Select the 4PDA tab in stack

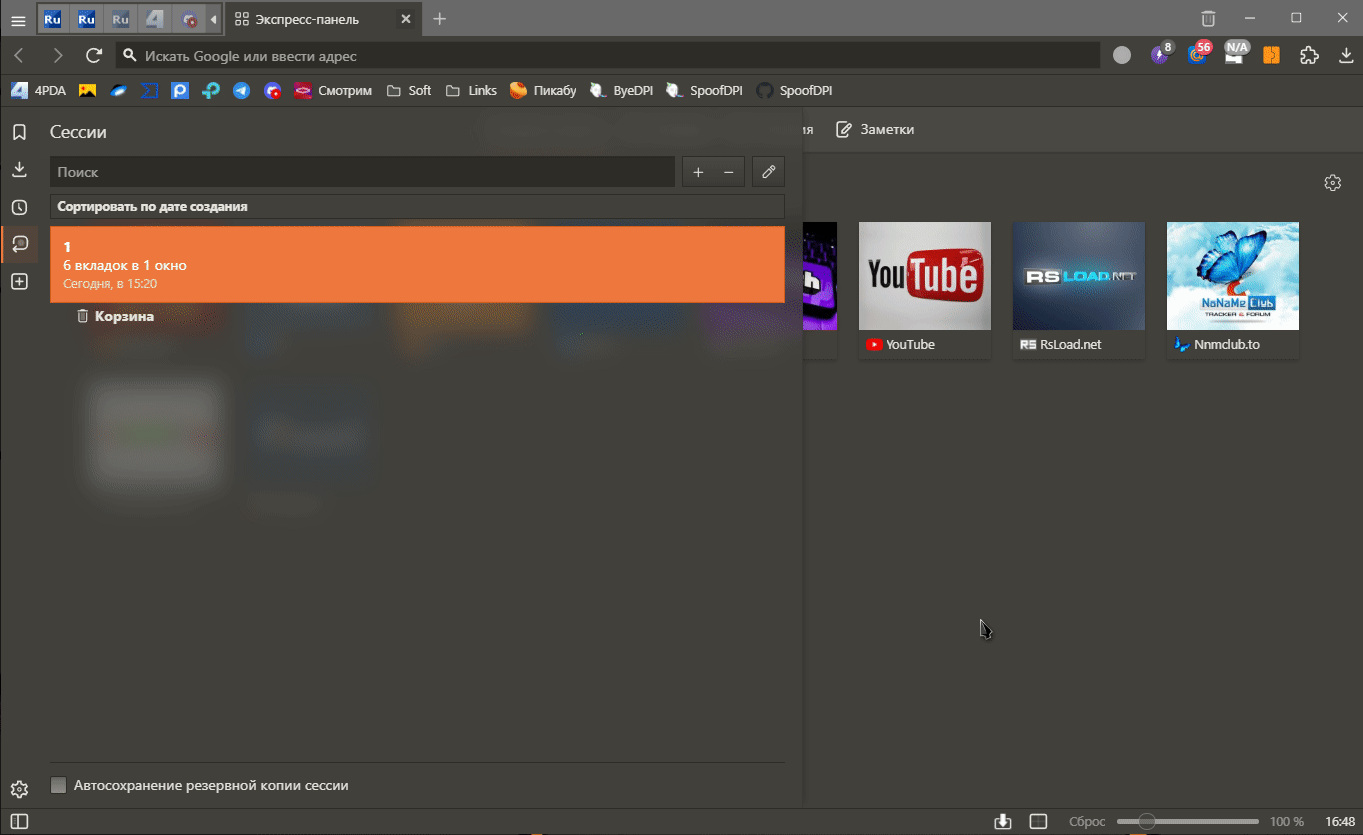pyautogui.click(x=154, y=19)
